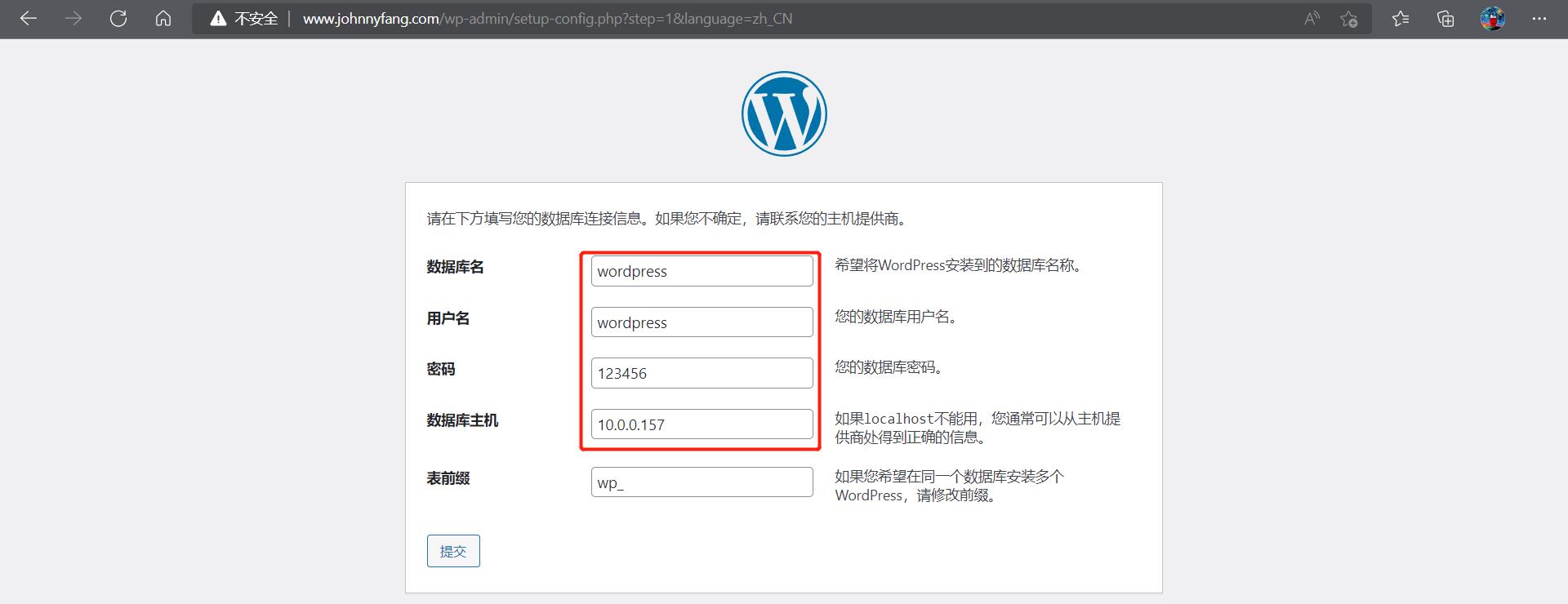Click the 不安全 security label
1568x604 pixels.
pyautogui.click(x=256, y=19)
